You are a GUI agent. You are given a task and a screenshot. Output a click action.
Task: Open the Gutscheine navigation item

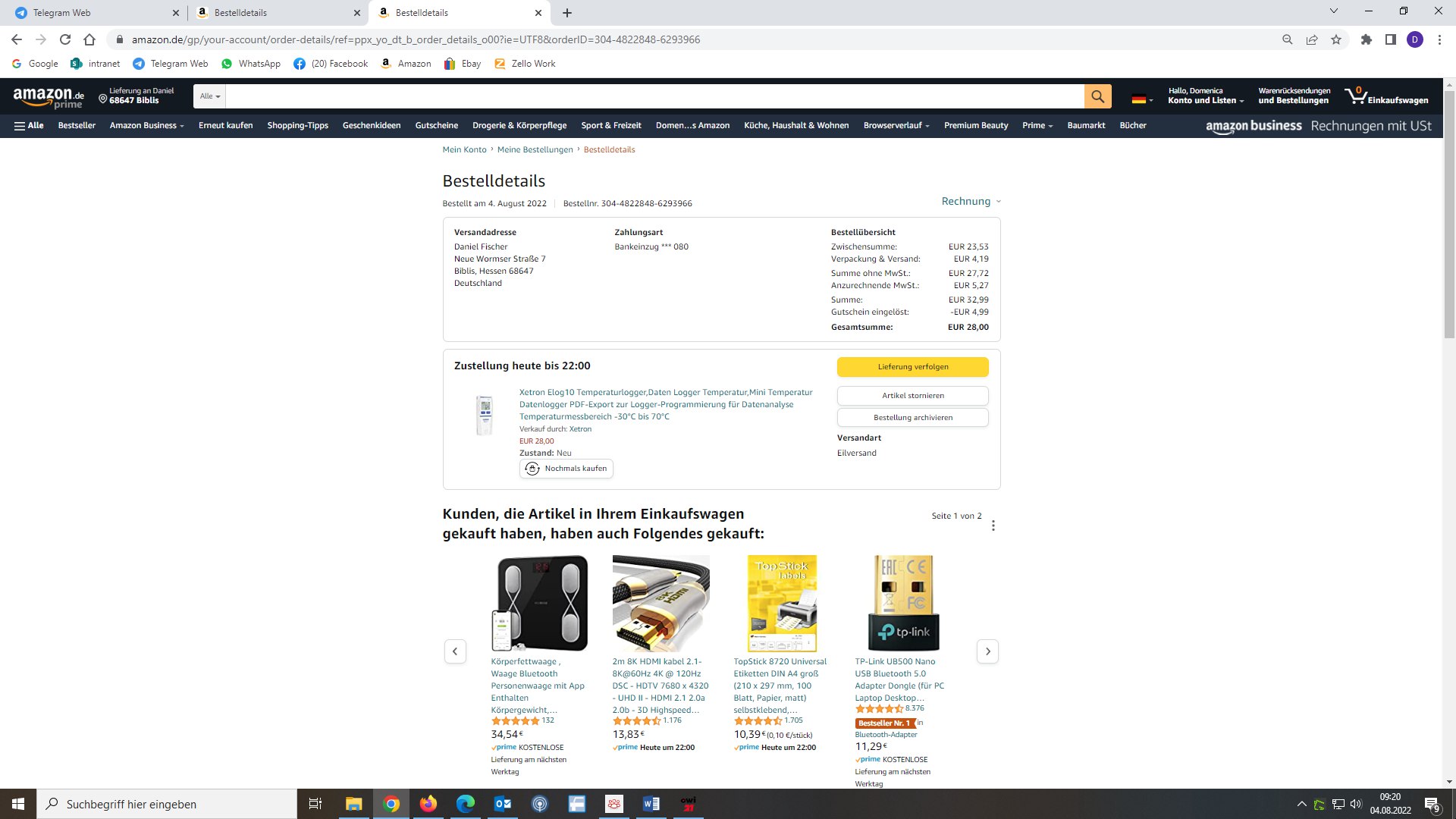[x=437, y=126]
